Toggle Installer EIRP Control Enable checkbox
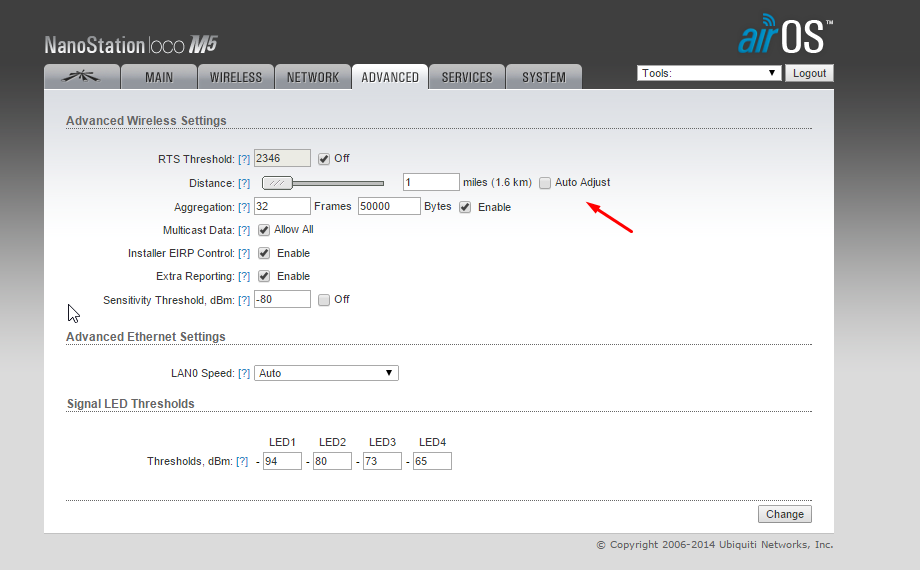920x570 pixels. coord(264,253)
